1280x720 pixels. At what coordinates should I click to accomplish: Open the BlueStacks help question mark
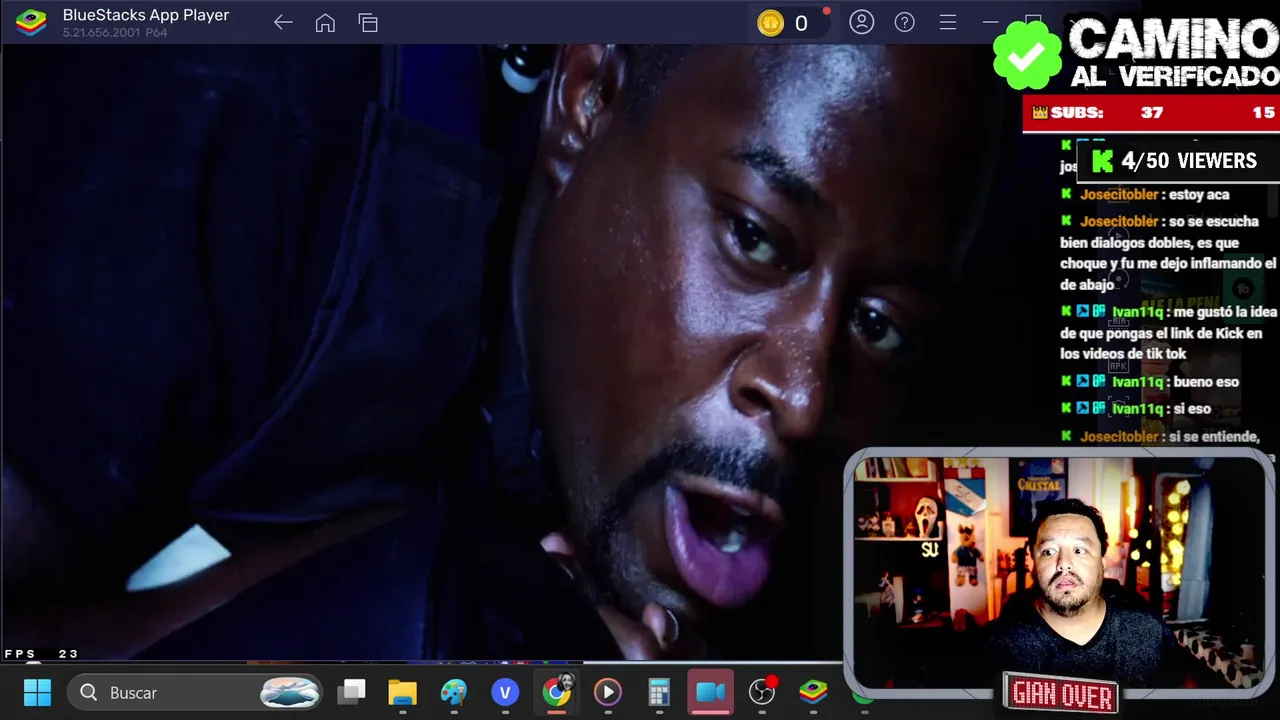tap(904, 22)
